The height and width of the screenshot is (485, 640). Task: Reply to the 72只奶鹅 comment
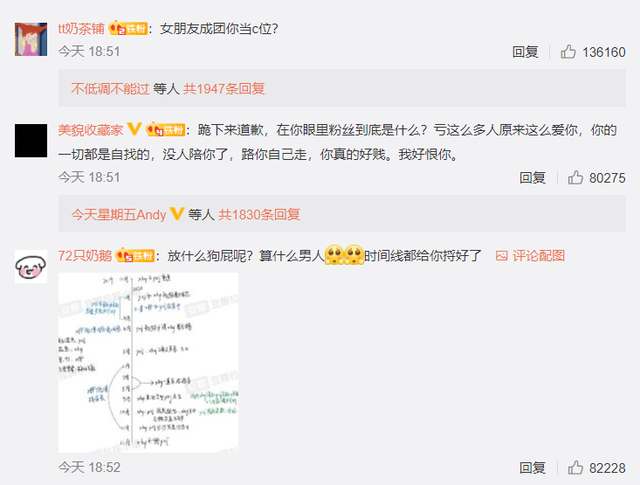(x=532, y=467)
